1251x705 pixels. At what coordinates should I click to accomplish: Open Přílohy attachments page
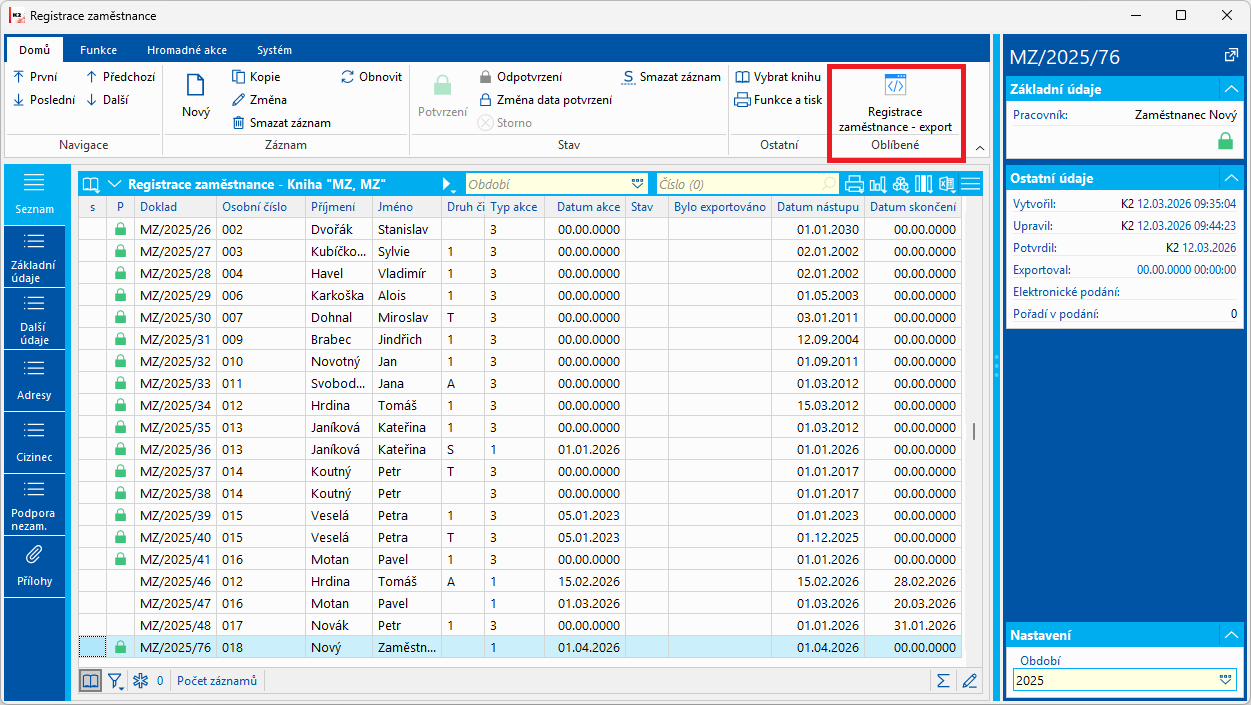34,567
